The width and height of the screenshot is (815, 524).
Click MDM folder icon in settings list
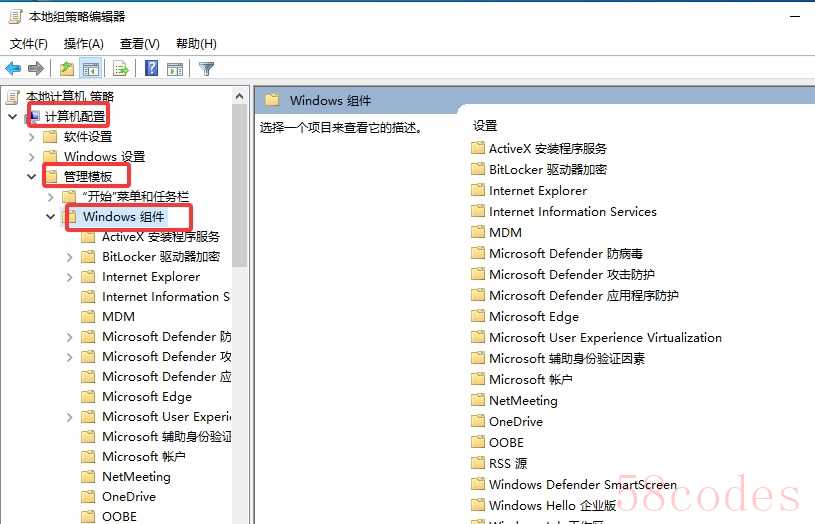478,232
